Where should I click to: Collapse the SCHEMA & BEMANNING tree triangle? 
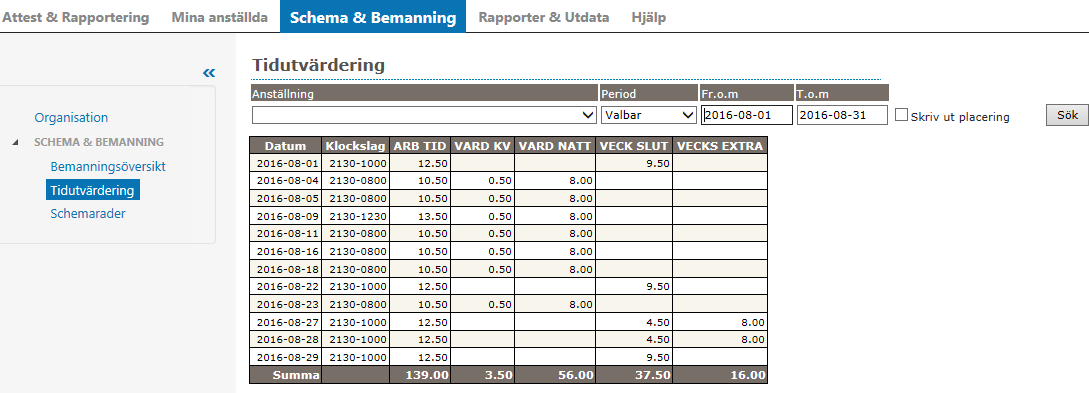pyautogui.click(x=15, y=142)
